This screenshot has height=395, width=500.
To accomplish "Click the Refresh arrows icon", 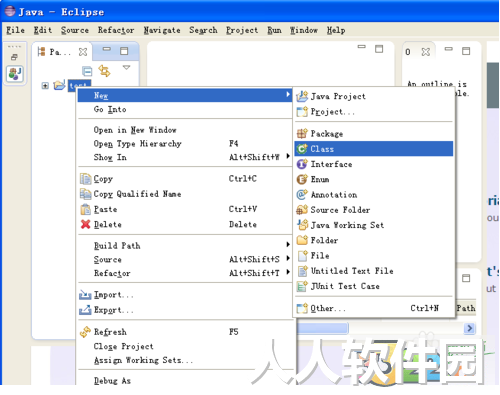I will [85, 332].
